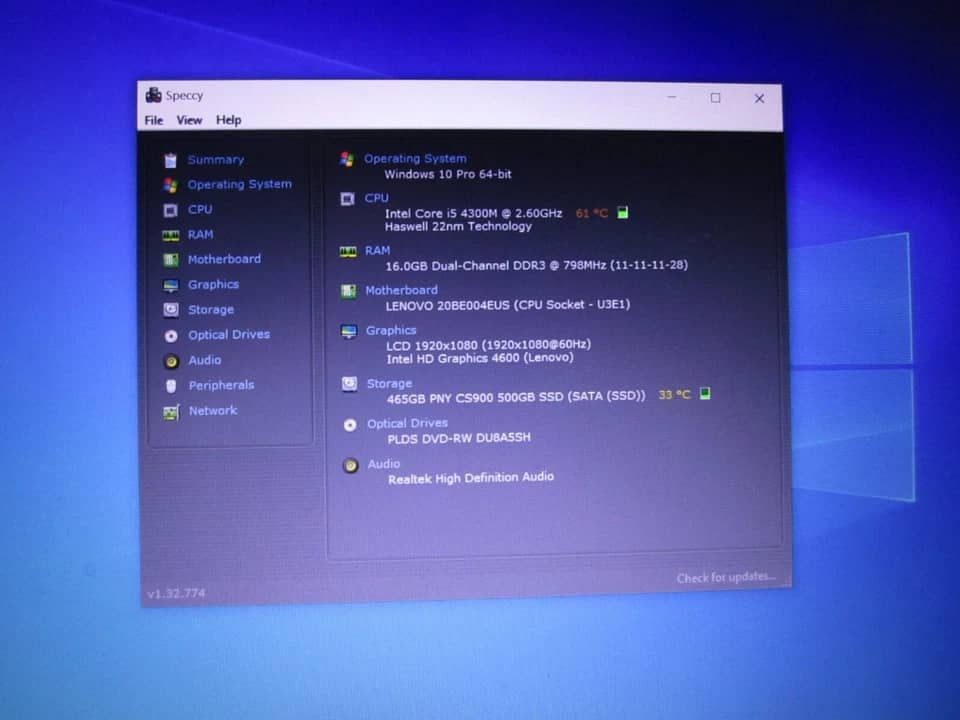This screenshot has height=720, width=960.
Task: Click the 465GB PNY CS900 SSD text
Action: pyautogui.click(x=516, y=397)
